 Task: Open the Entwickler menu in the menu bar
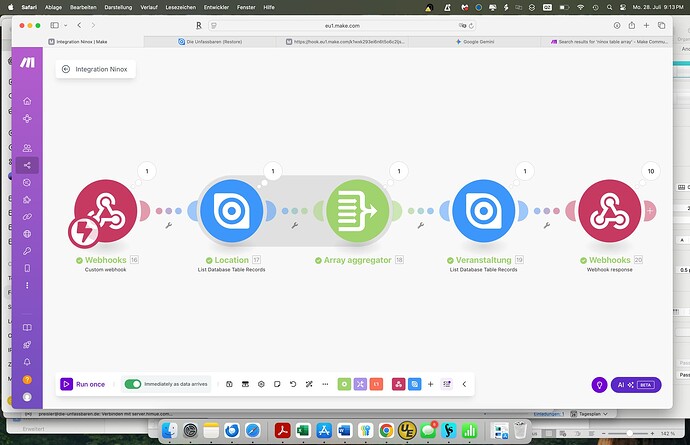[216, 7]
